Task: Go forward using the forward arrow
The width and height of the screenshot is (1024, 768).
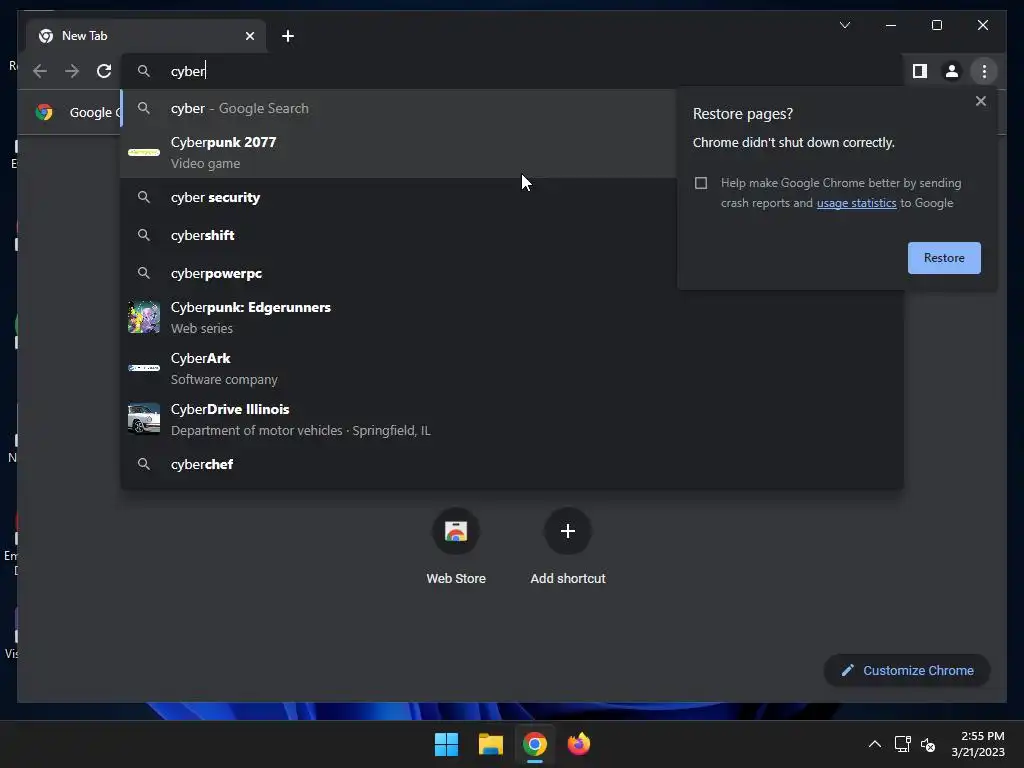Action: point(72,71)
